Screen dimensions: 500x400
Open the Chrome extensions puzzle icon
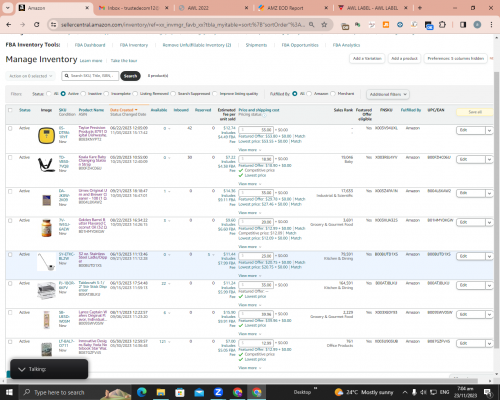(x=442, y=25)
